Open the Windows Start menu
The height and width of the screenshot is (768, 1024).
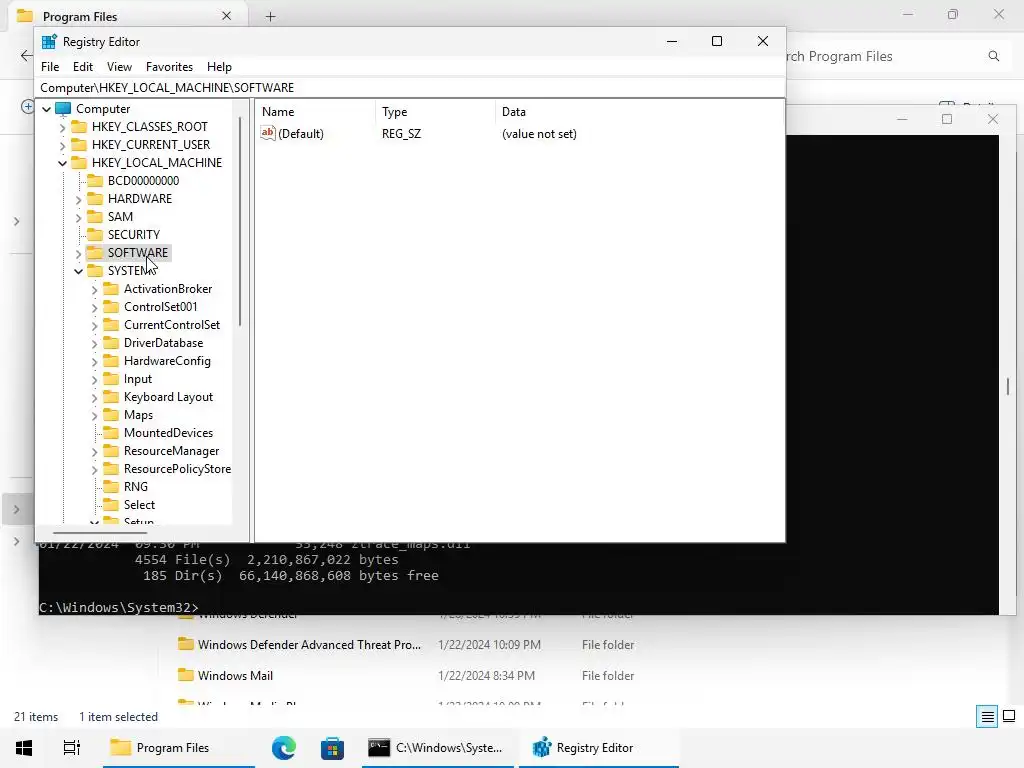click(24, 748)
